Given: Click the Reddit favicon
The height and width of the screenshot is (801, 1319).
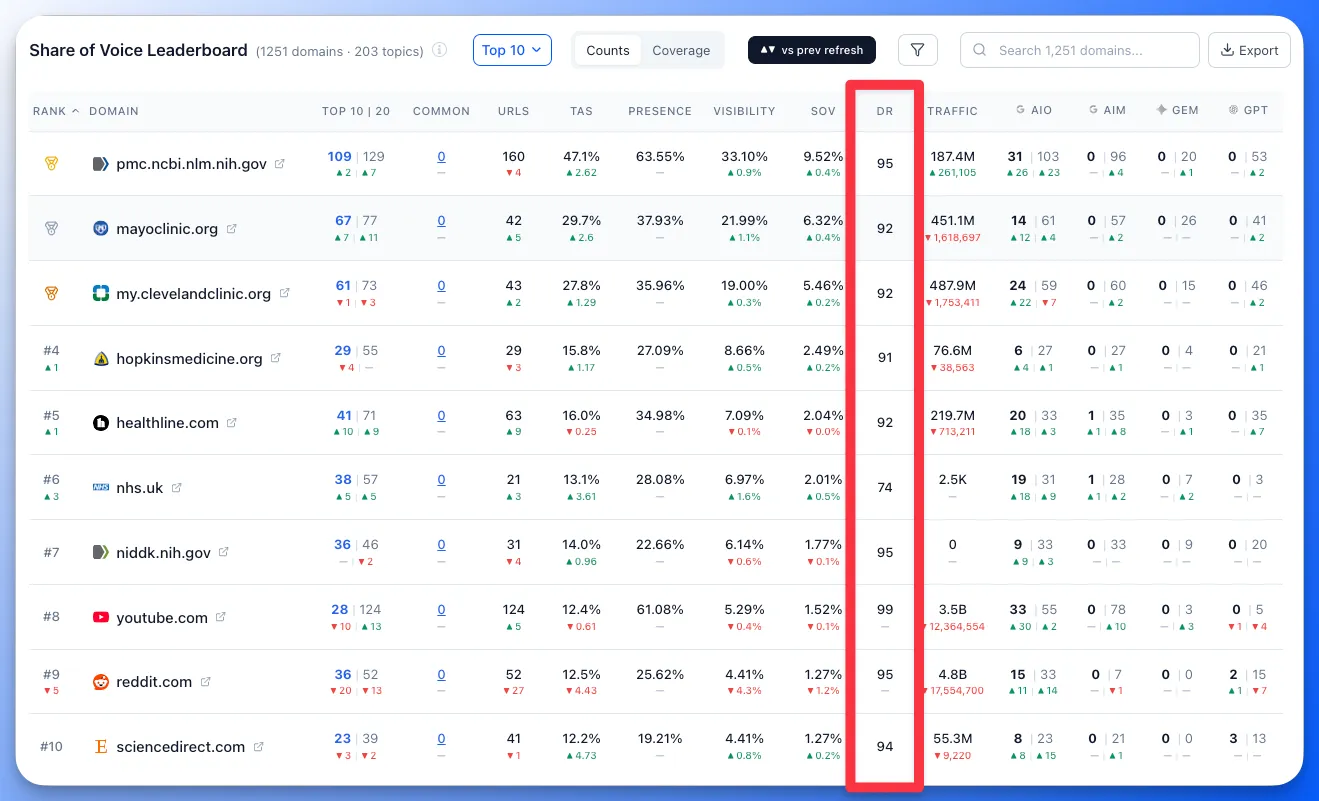Looking at the screenshot, I should click(x=100, y=682).
